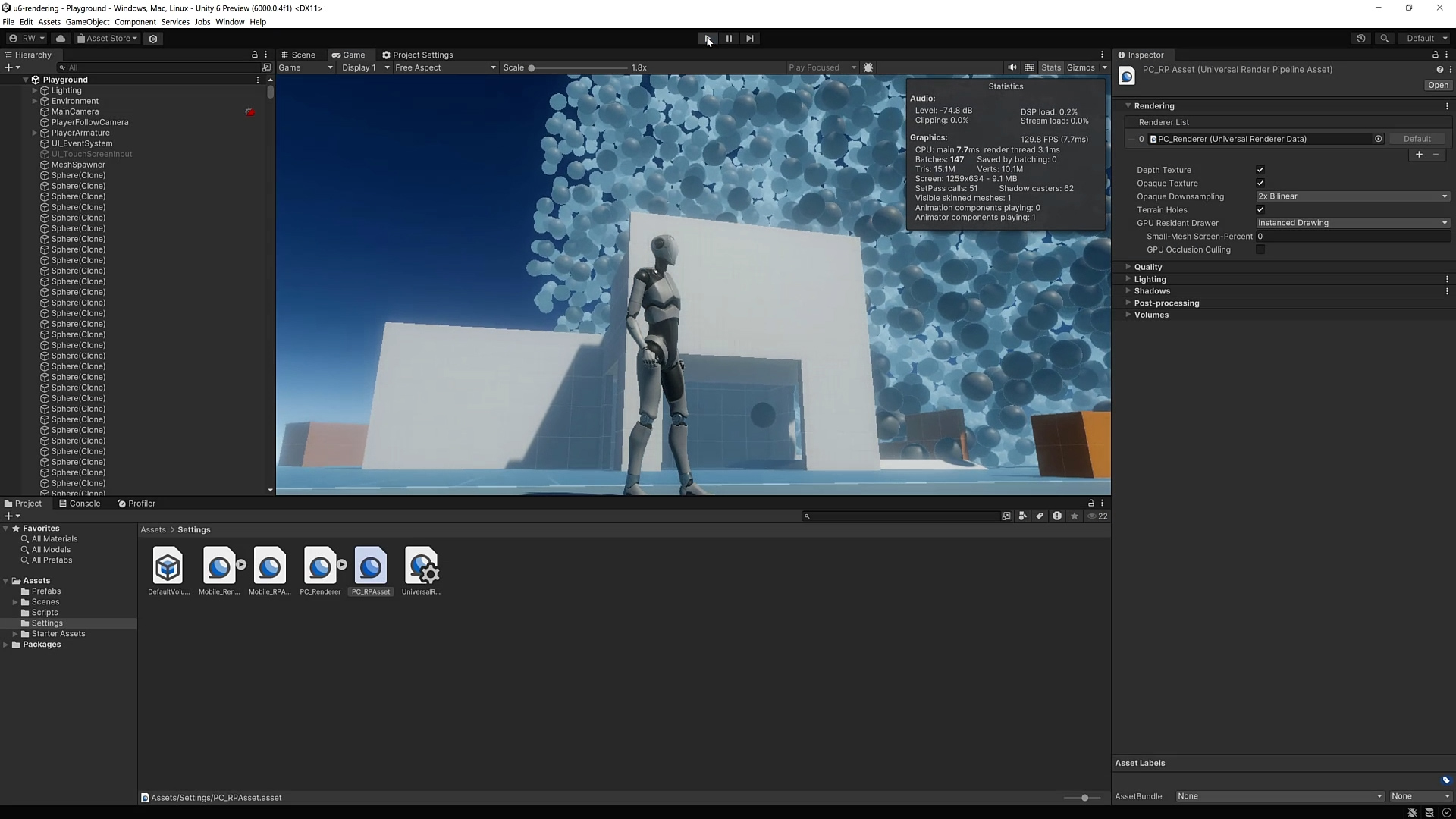
Task: Switch to the Profiler tab
Action: pyautogui.click(x=136, y=504)
